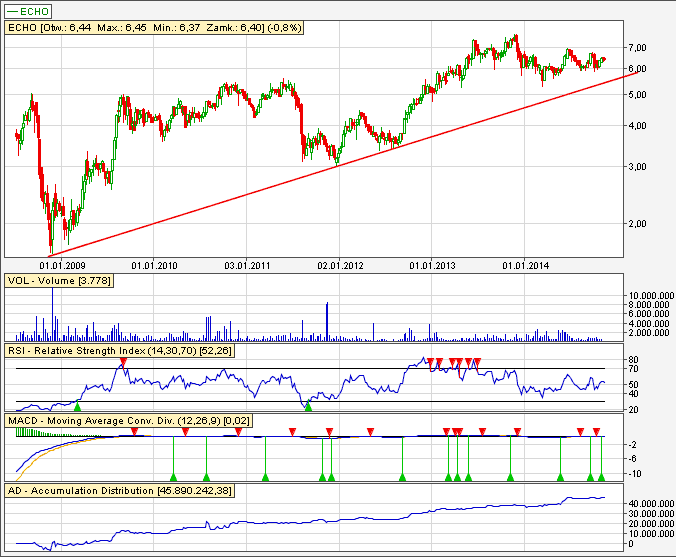Select the leftmost red sell arrow in RSI panel
This screenshot has width=676, height=557.
pyautogui.click(x=123, y=362)
